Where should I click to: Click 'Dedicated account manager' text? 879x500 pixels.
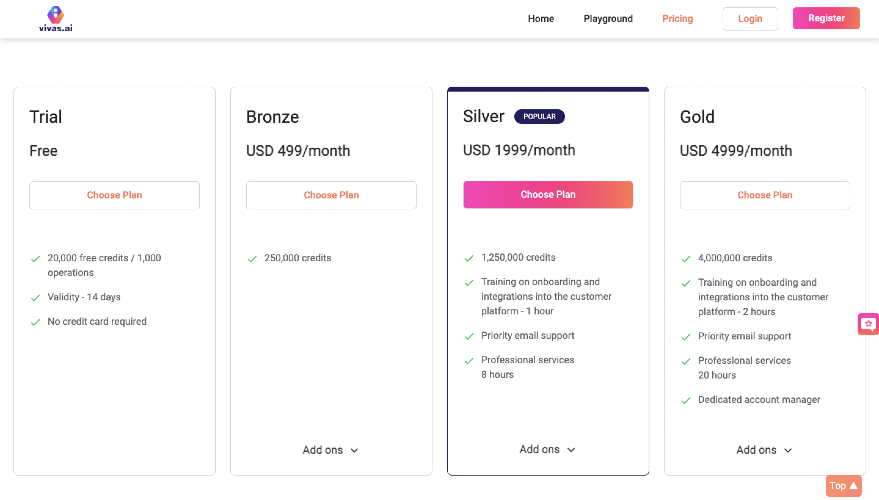click(x=759, y=400)
